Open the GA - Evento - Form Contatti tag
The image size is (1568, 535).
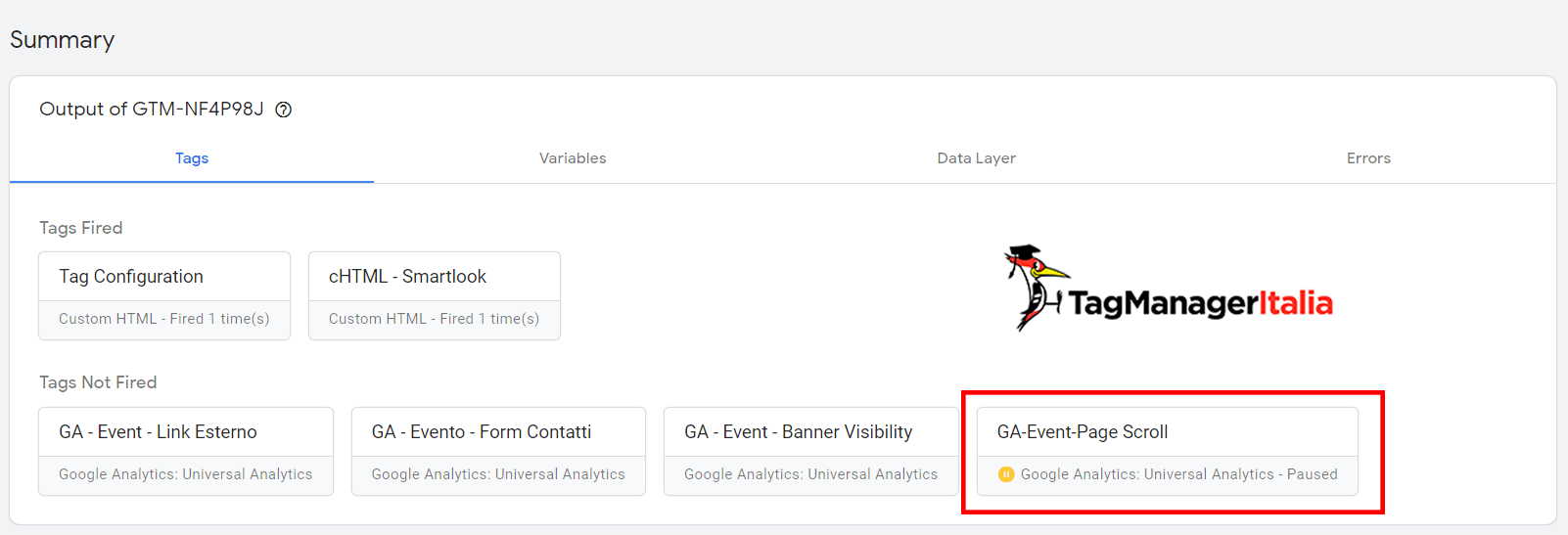click(498, 452)
